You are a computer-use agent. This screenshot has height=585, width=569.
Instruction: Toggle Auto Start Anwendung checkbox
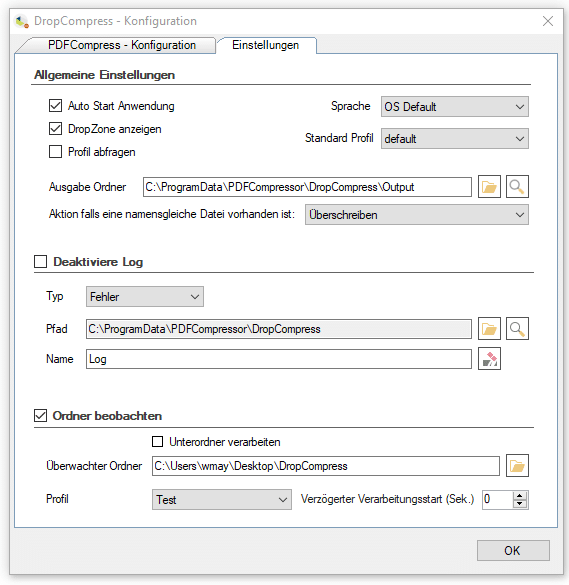click(x=56, y=106)
